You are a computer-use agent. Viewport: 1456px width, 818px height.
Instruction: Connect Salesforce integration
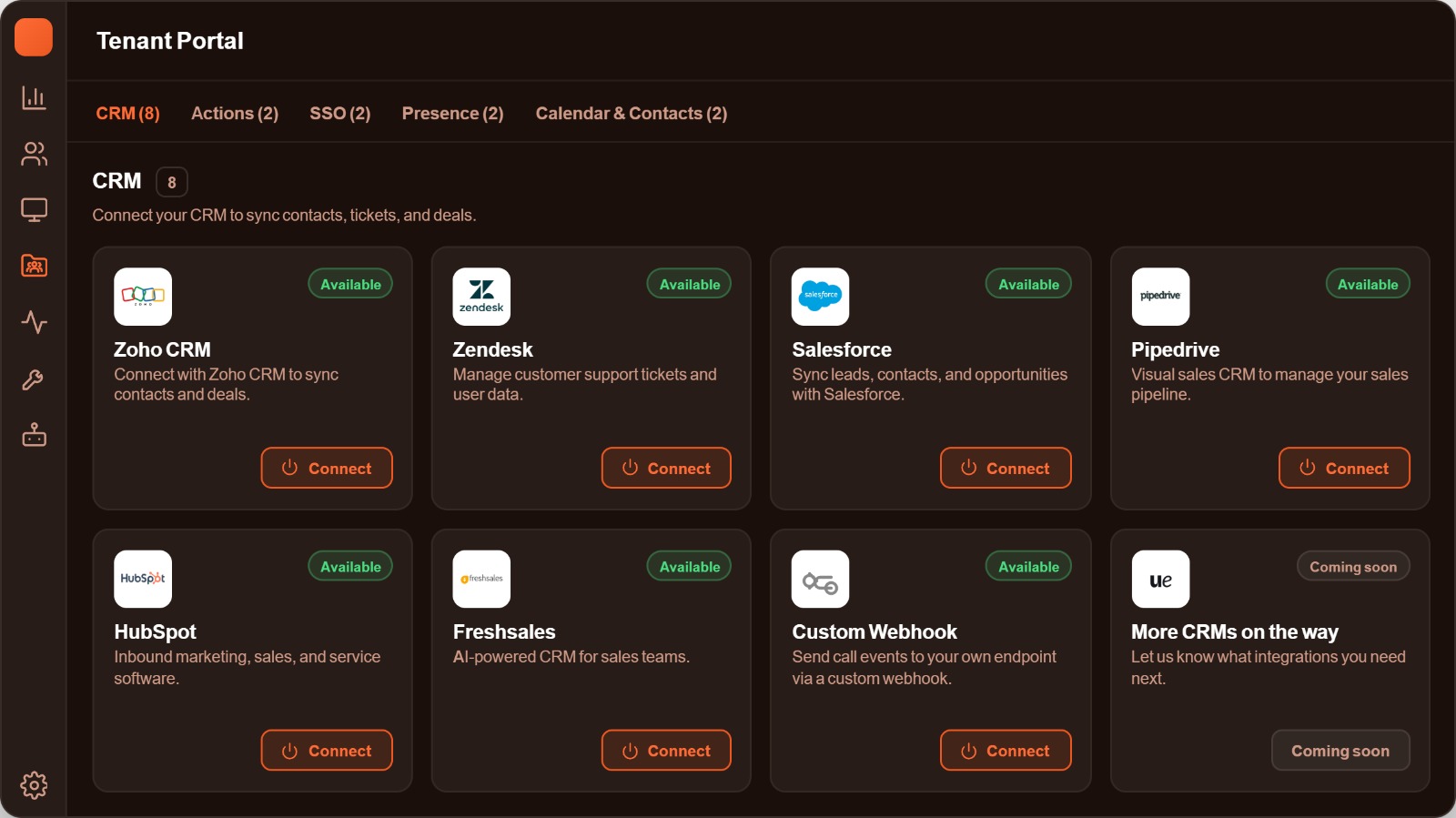(x=1006, y=468)
